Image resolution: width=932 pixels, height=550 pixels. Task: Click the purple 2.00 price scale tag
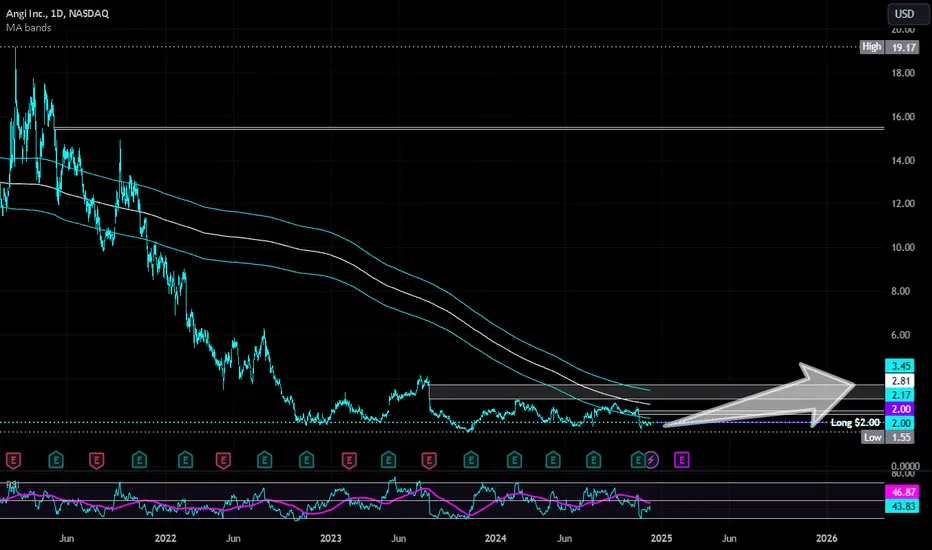900,408
